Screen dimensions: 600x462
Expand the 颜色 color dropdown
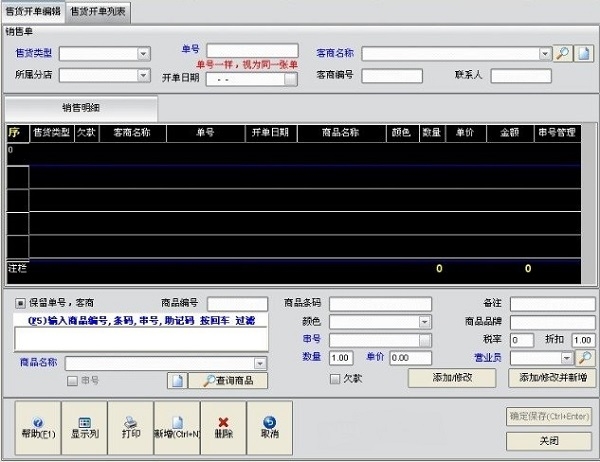click(425, 322)
